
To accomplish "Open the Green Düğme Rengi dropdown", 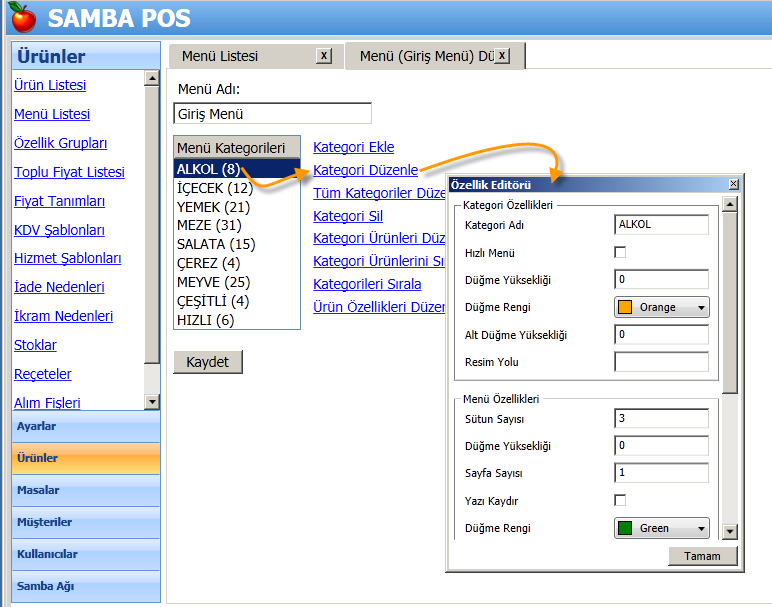I will tap(662, 528).
